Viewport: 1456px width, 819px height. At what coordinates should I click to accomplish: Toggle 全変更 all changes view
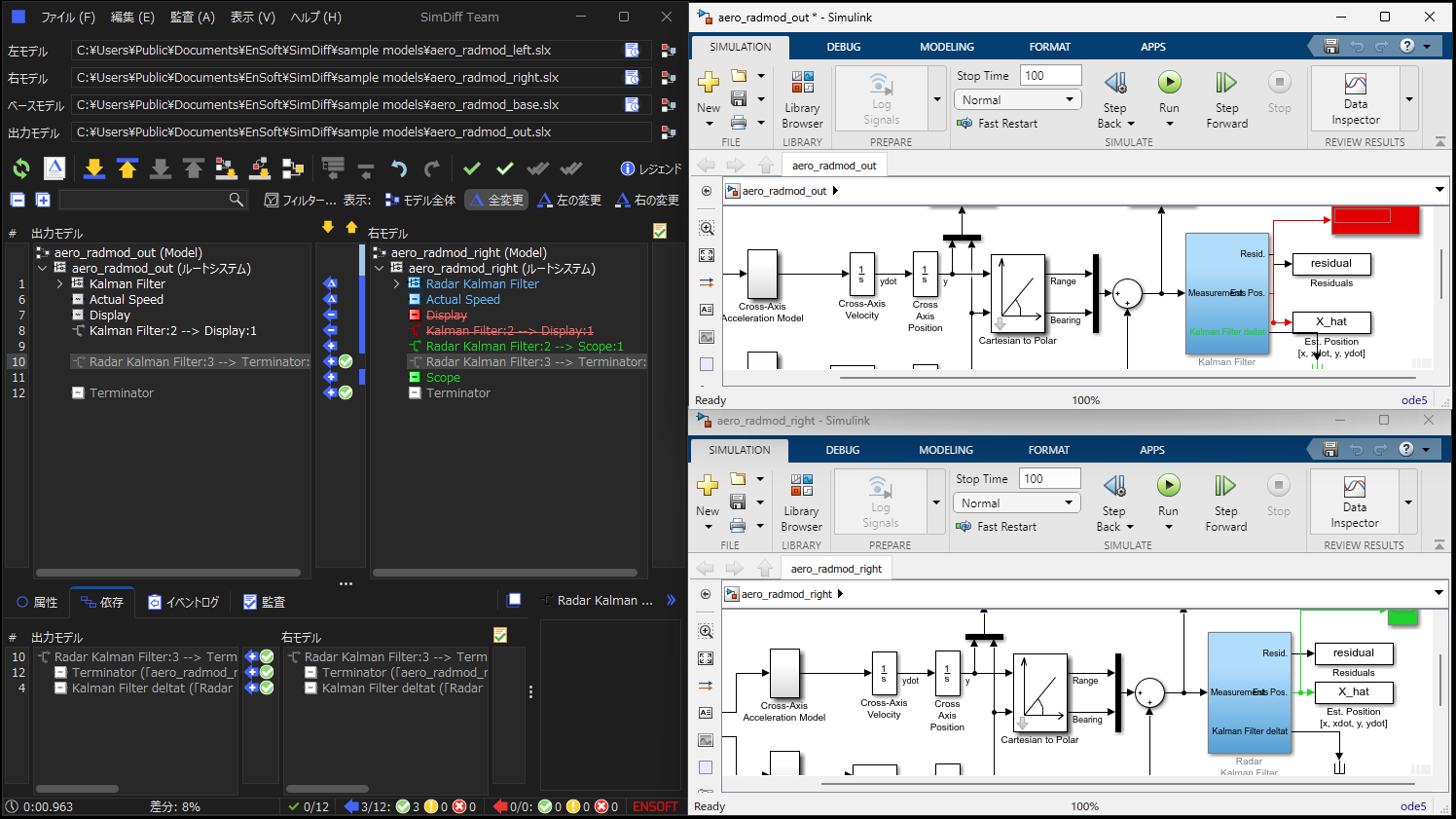[x=496, y=200]
